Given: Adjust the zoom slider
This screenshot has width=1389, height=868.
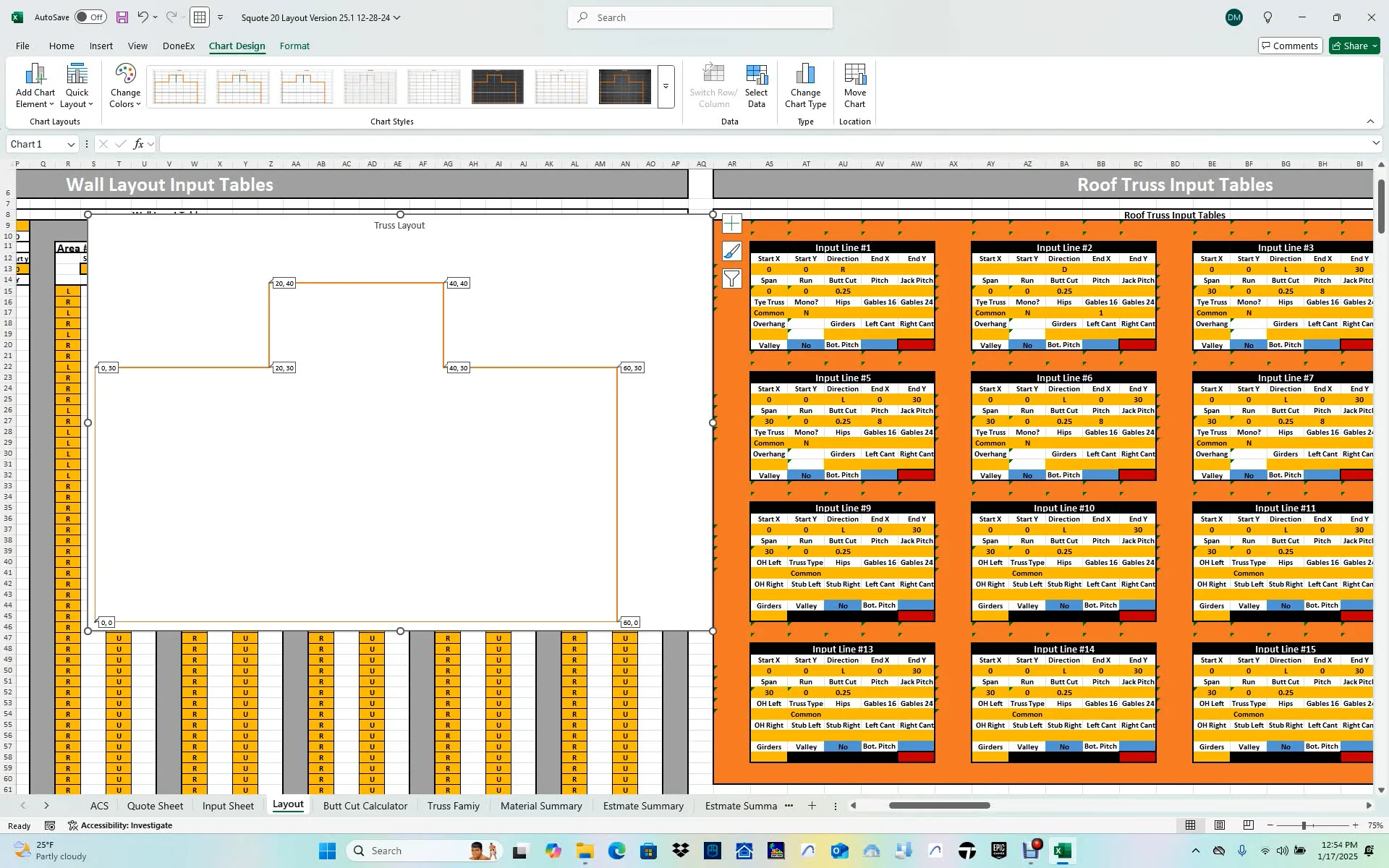Looking at the screenshot, I should pyautogui.click(x=1304, y=825).
